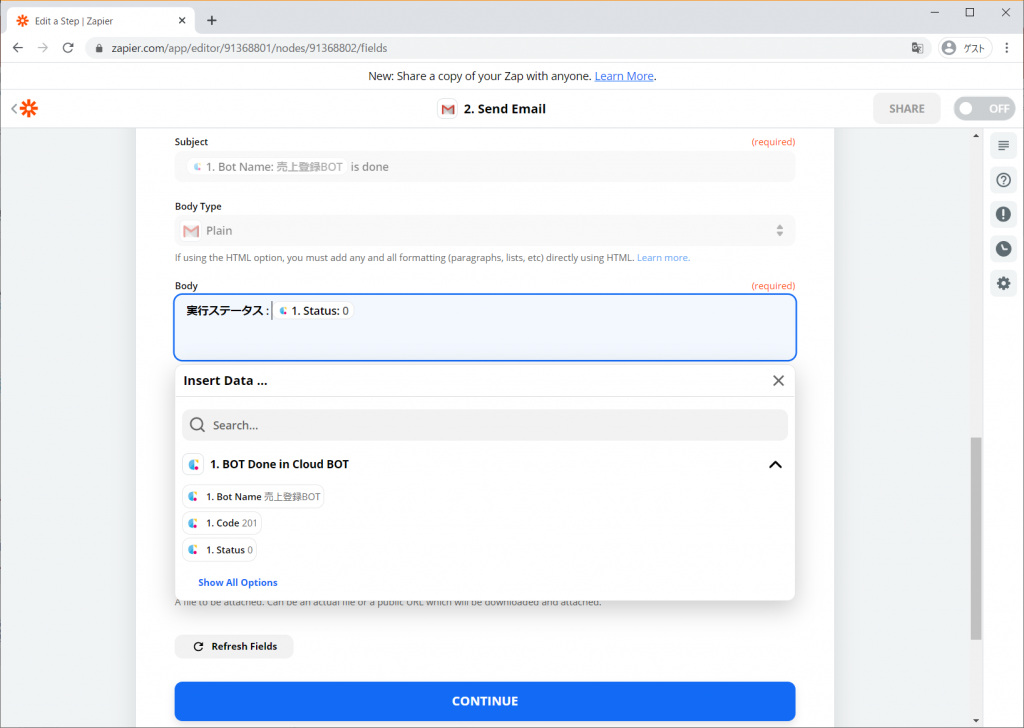
Task: Reload the page with refresh icon
Action: (x=68, y=48)
